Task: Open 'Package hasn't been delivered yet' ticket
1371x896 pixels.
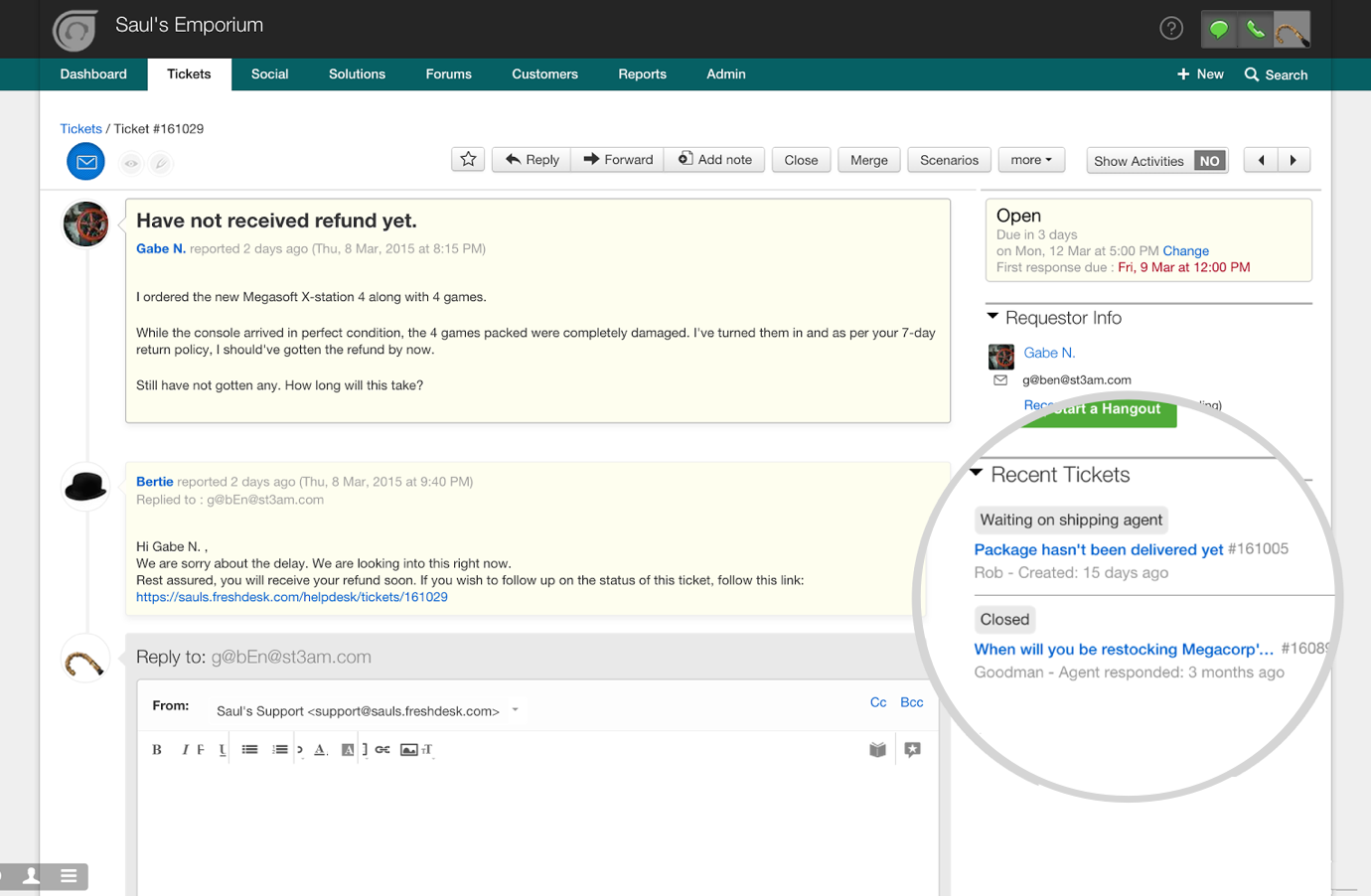Action: 1099,549
